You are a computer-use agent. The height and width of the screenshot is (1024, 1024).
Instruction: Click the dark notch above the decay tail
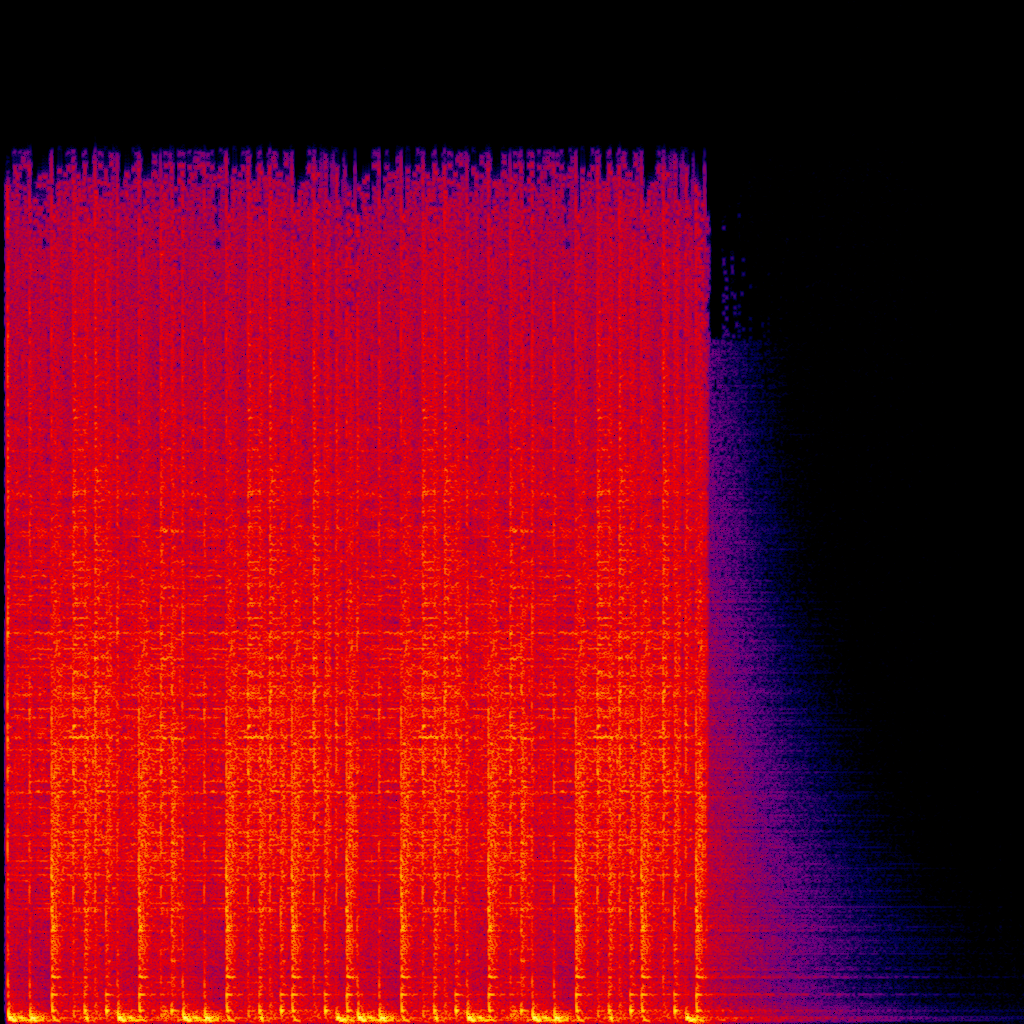(x=722, y=300)
